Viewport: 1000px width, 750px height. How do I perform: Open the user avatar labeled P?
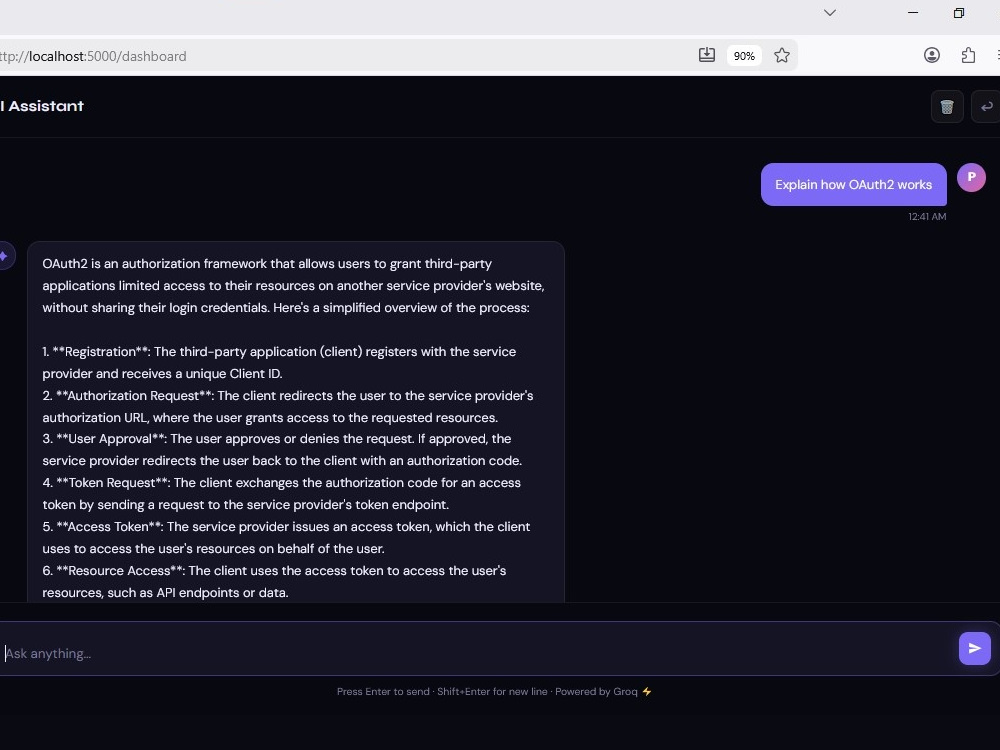click(971, 177)
